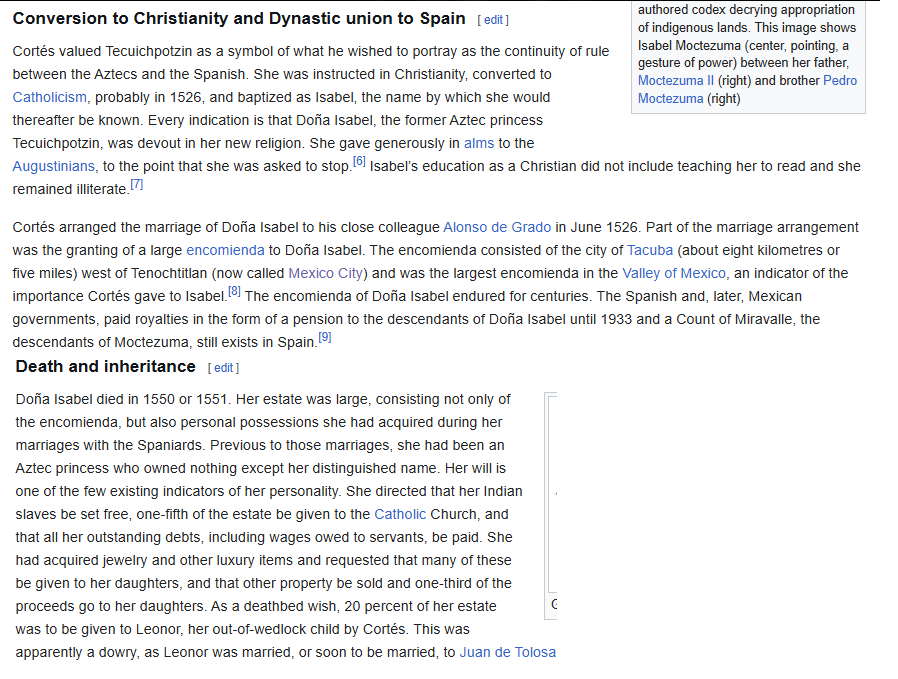Viewport: 898px width, 679px height.
Task: Open the Tacuba link
Action: pyautogui.click(x=650, y=250)
